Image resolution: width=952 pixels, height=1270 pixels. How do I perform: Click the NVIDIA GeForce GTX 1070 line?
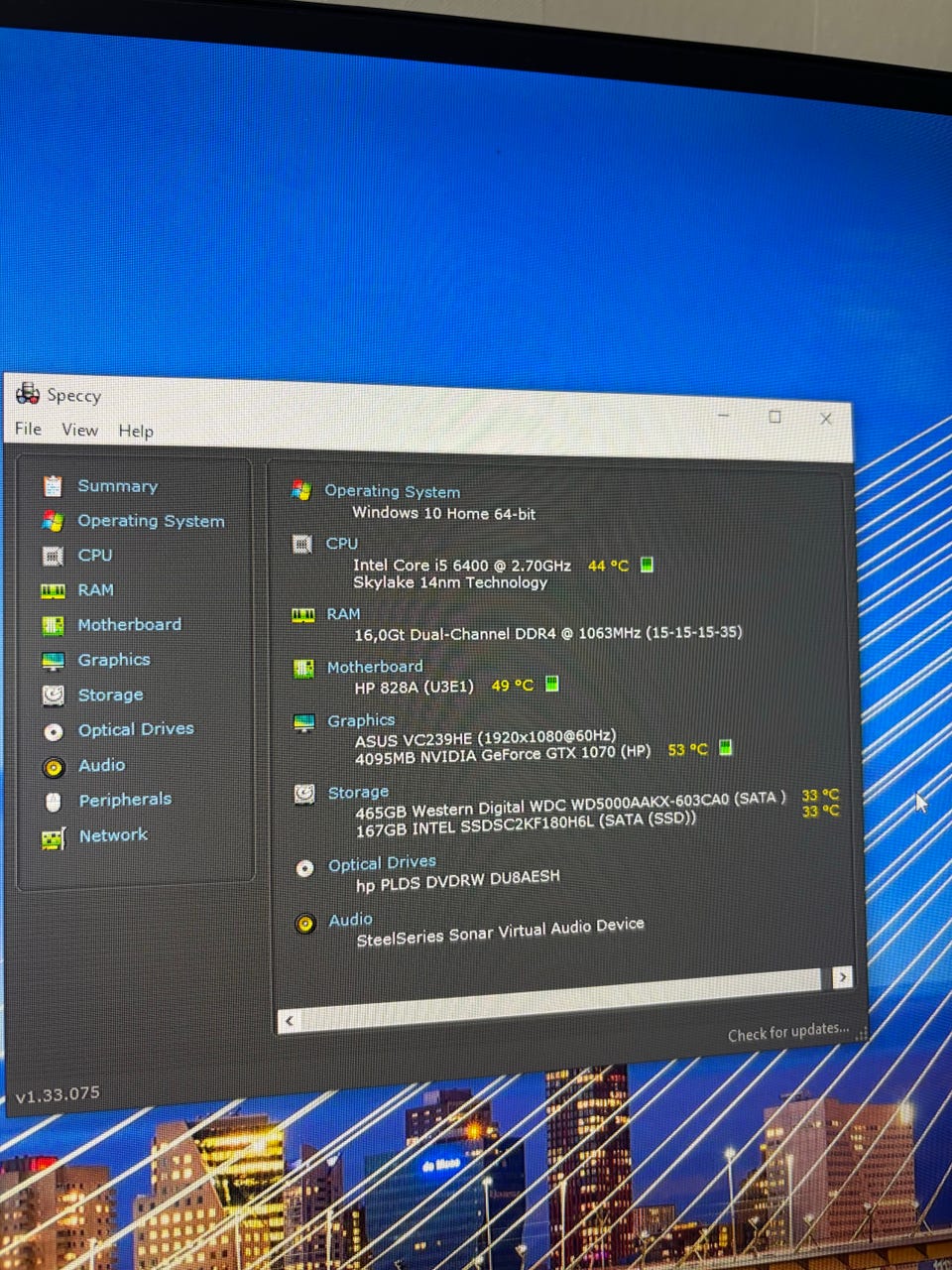pos(503,753)
